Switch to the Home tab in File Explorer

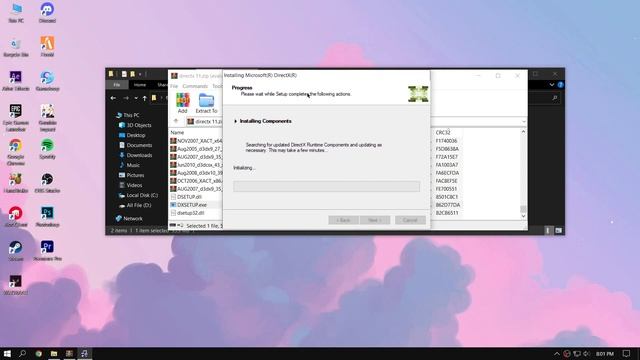tap(140, 85)
